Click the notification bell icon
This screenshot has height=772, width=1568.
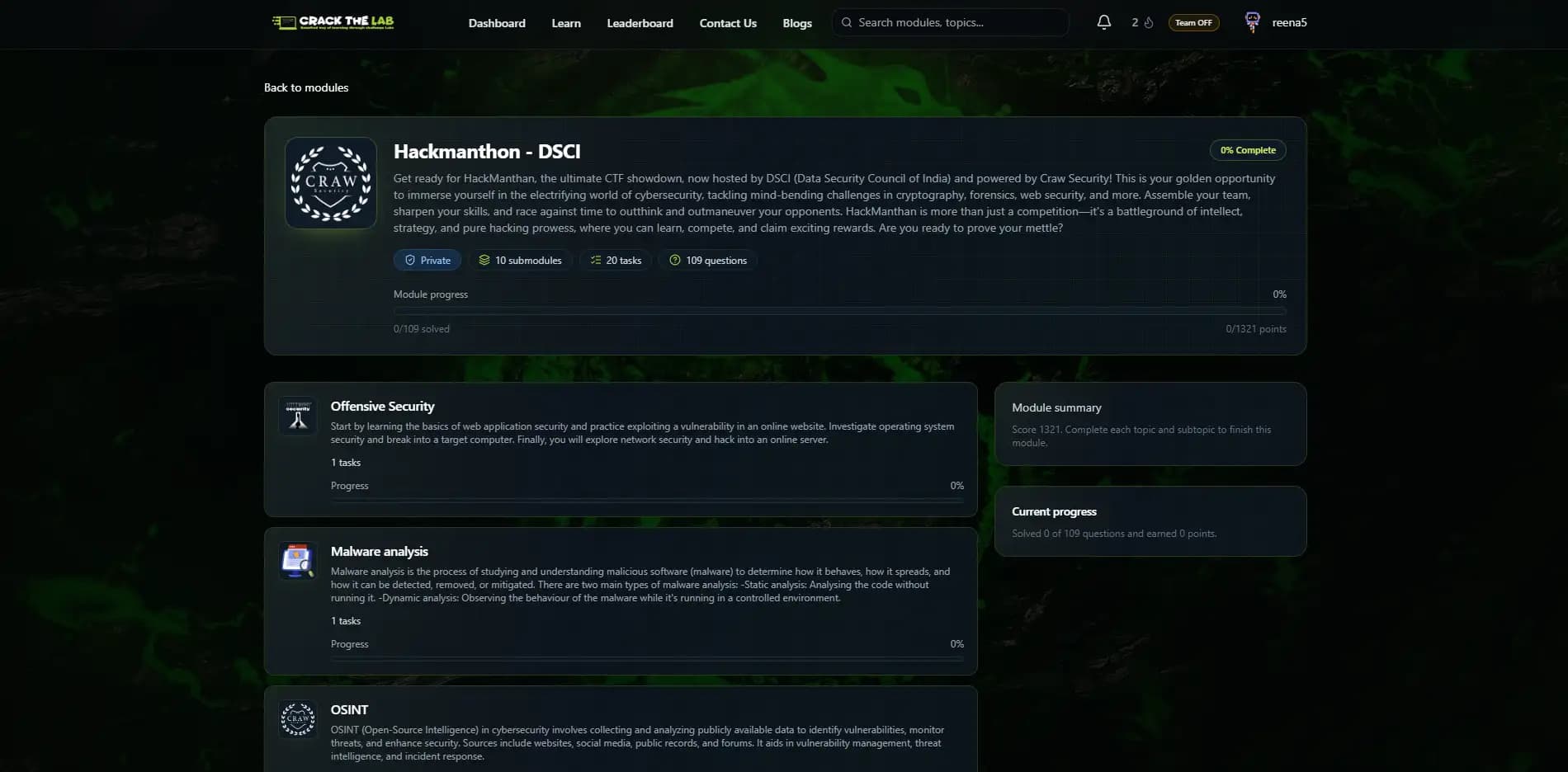tap(1103, 22)
